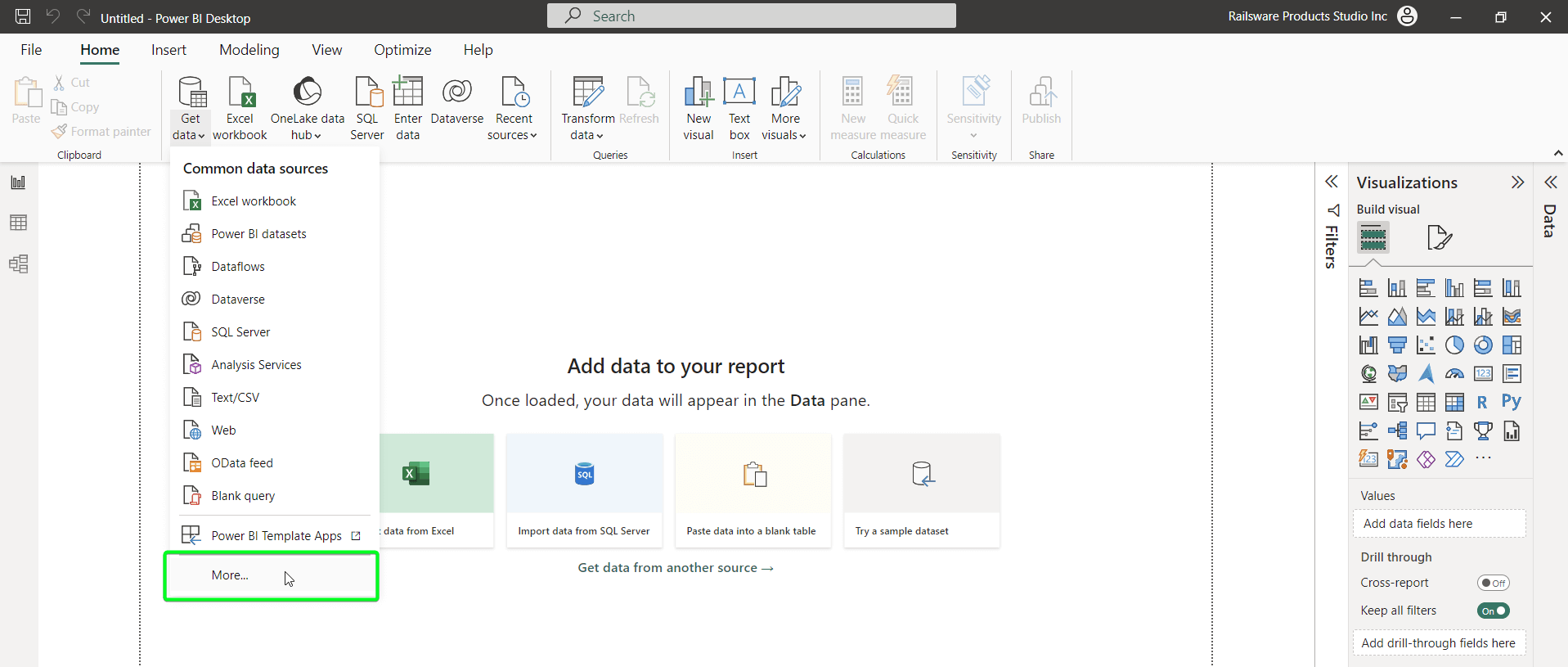The image size is (1568, 667).
Task: Select the gauge visual
Action: (1454, 374)
